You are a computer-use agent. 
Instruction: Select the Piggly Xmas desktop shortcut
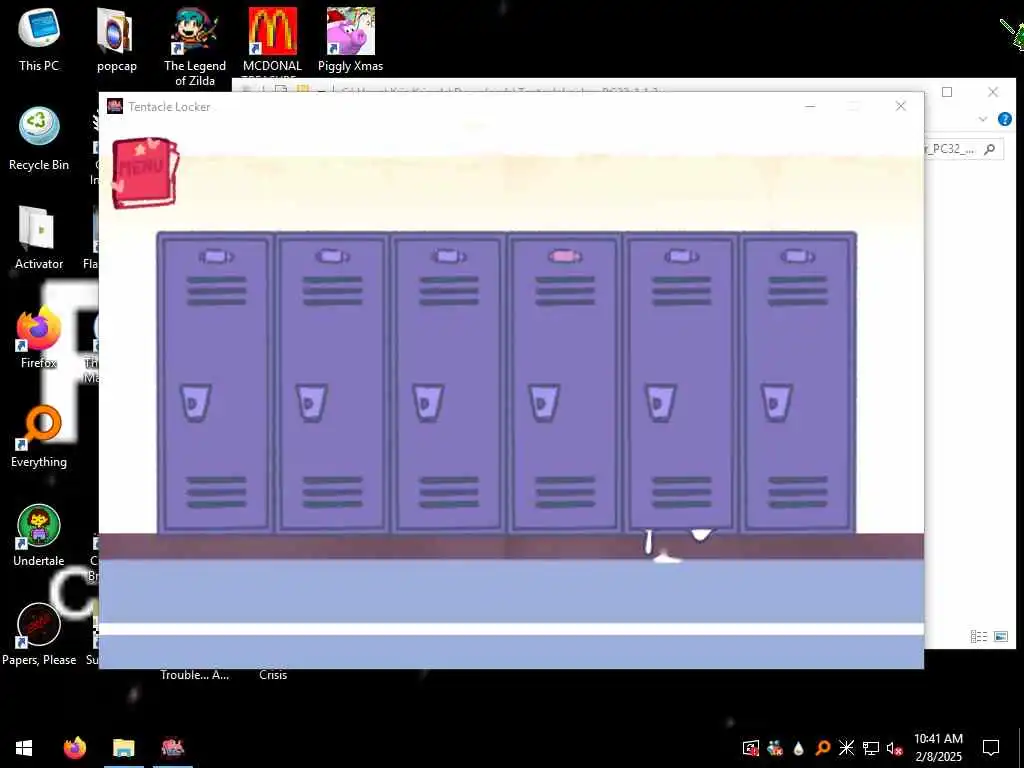[x=351, y=40]
